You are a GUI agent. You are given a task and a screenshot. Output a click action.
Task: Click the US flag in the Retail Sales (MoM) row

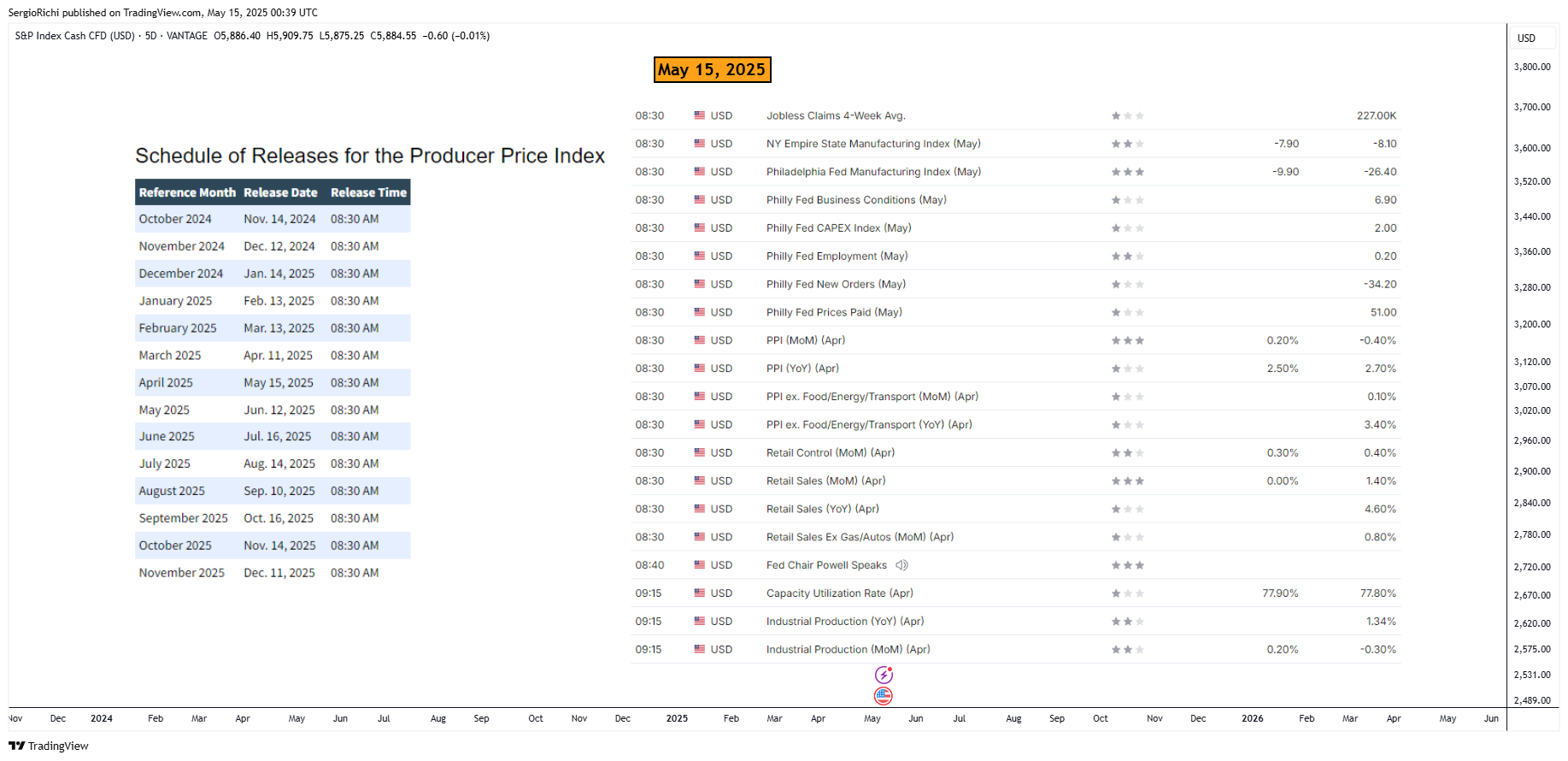point(700,481)
